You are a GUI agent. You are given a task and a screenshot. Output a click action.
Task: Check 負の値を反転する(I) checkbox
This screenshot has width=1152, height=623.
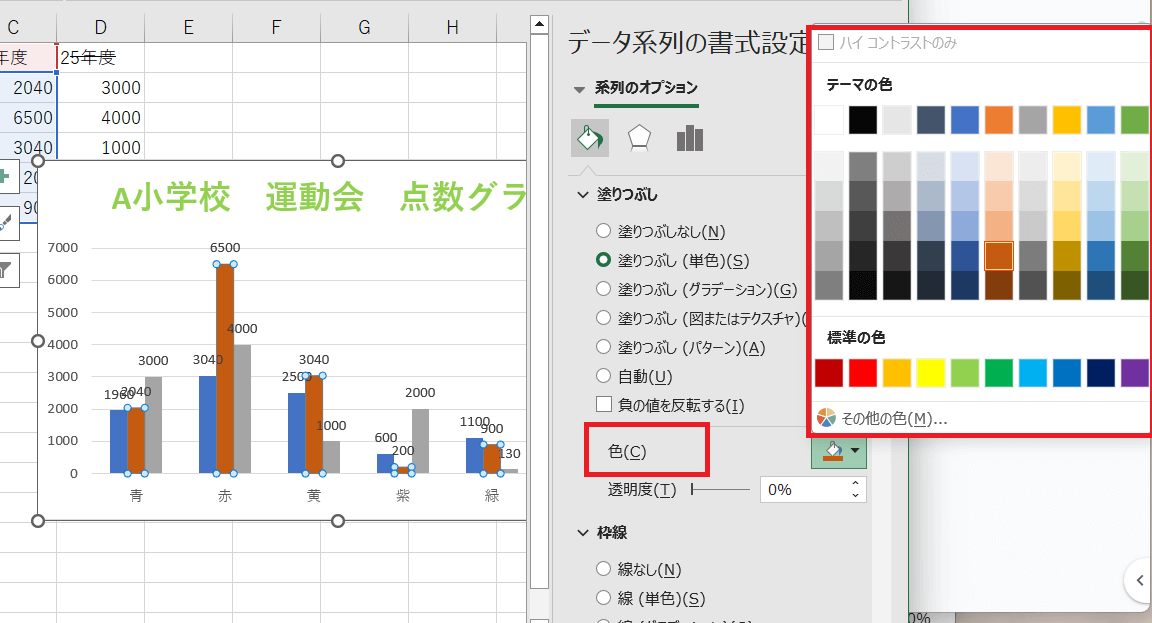coord(604,404)
